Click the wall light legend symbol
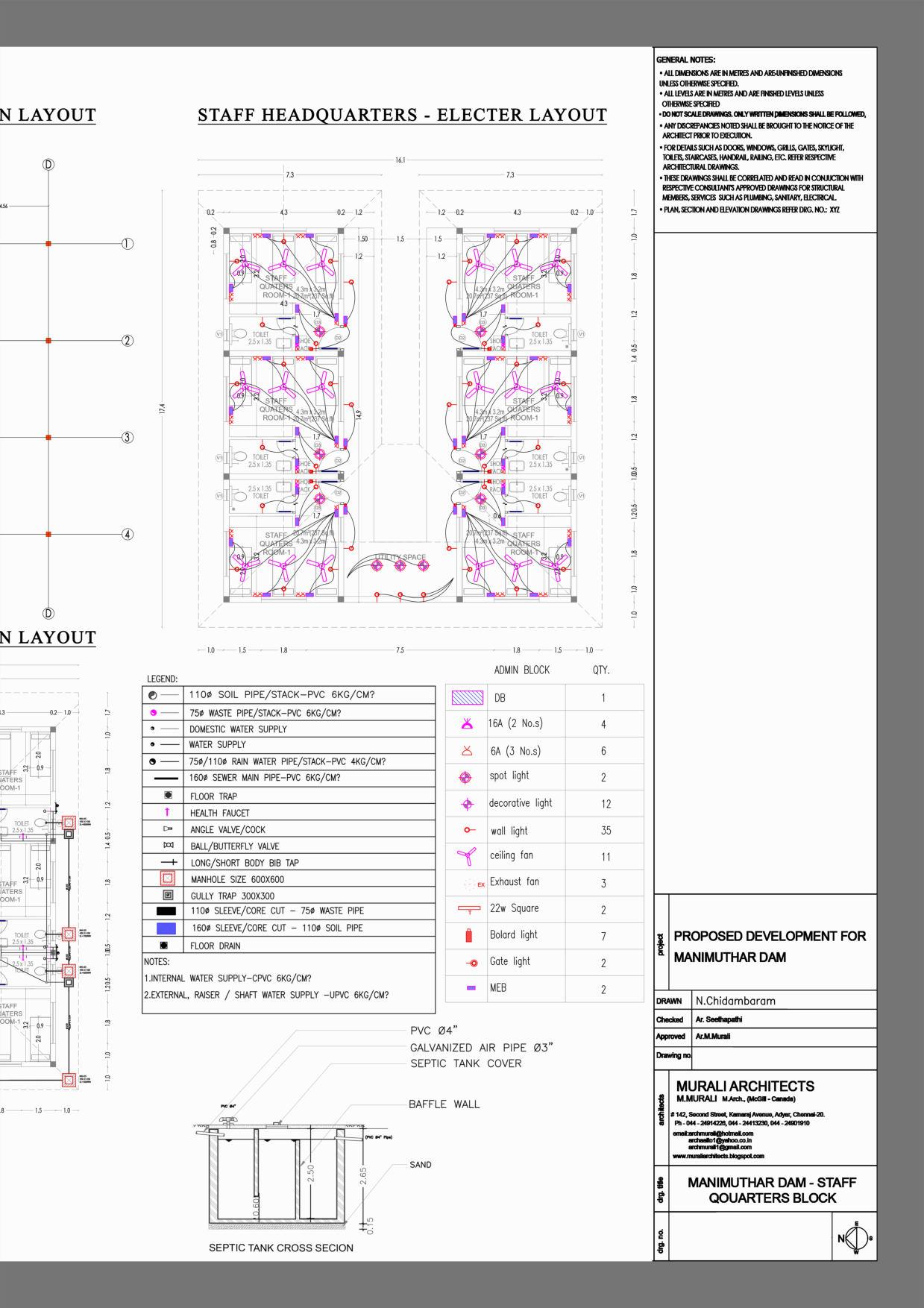The image size is (924, 1308). click(x=470, y=830)
